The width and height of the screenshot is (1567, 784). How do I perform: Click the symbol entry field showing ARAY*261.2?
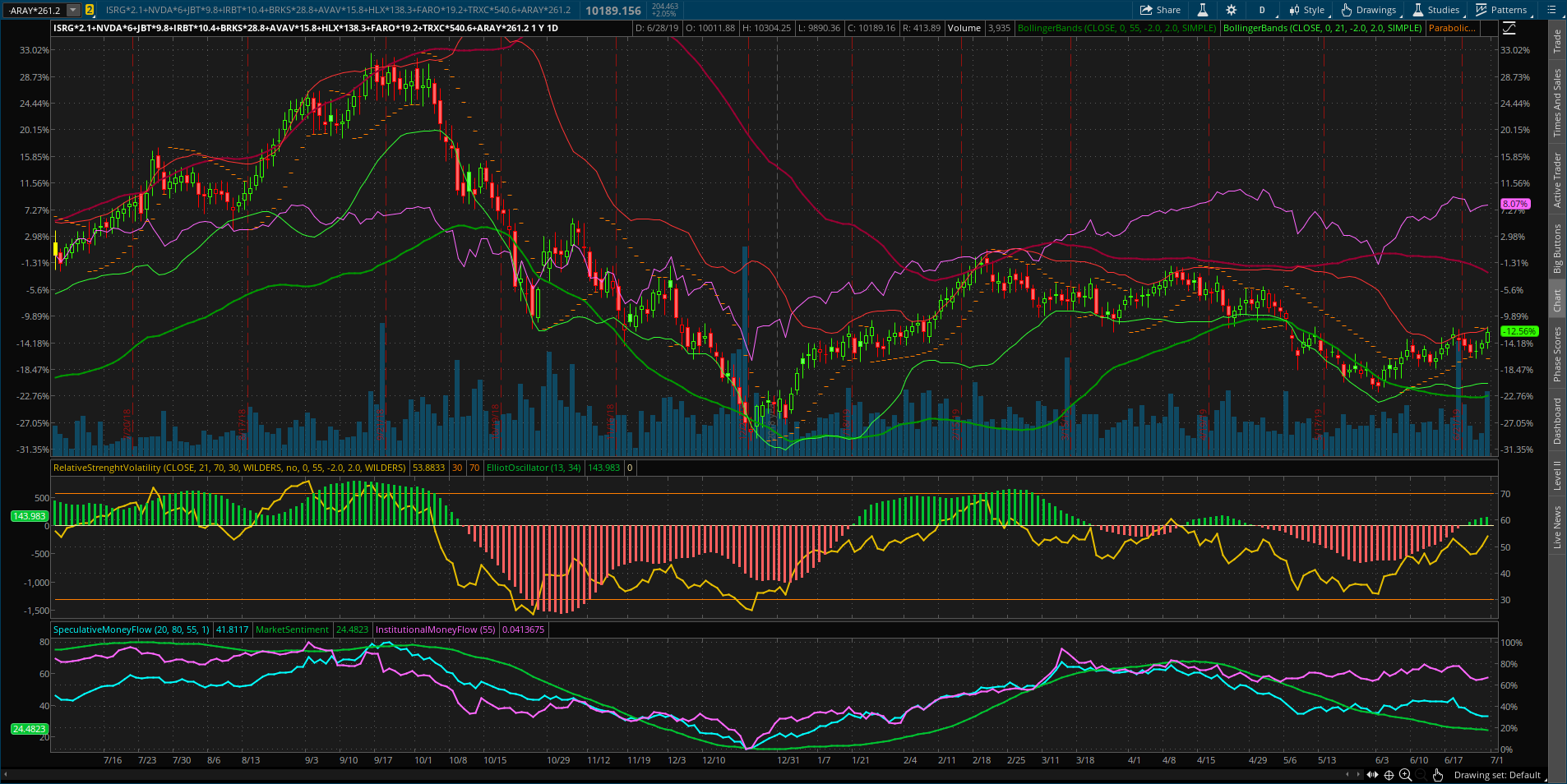(34, 10)
